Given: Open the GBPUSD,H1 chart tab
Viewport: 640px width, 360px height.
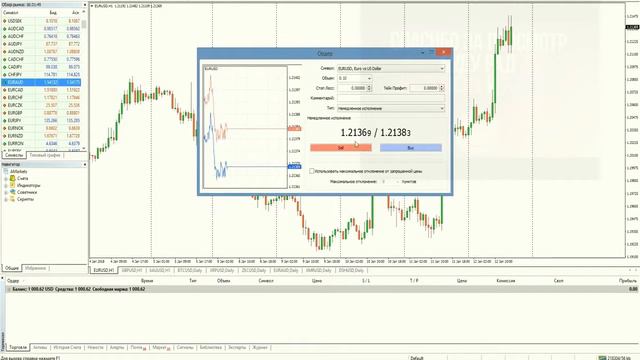Looking at the screenshot, I should 132,271.
